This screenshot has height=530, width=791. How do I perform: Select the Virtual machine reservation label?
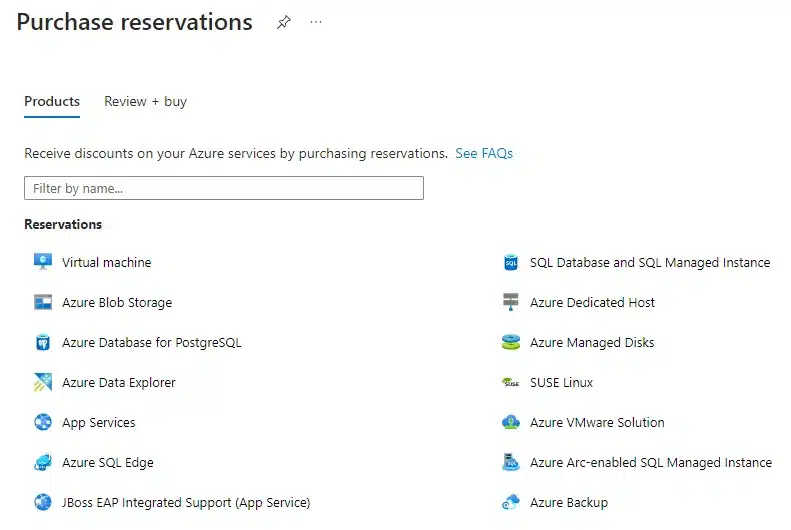(x=106, y=262)
